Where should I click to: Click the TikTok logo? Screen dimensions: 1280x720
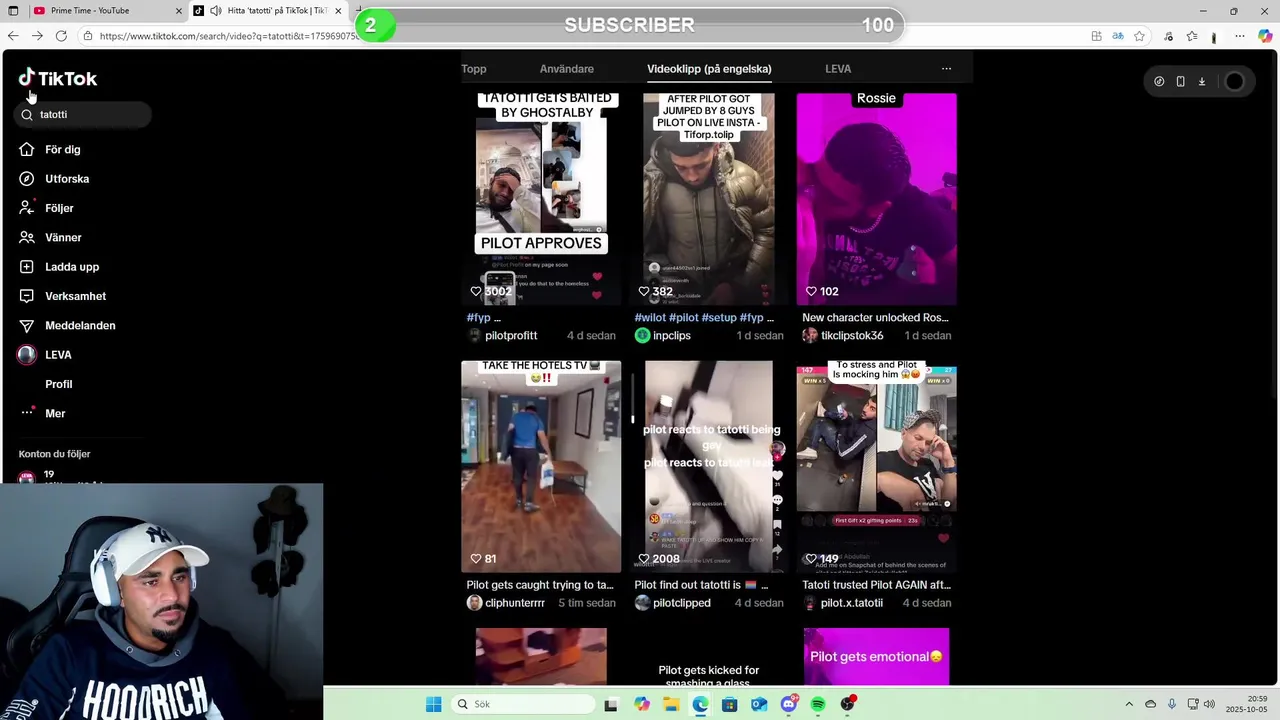pyautogui.click(x=57, y=78)
